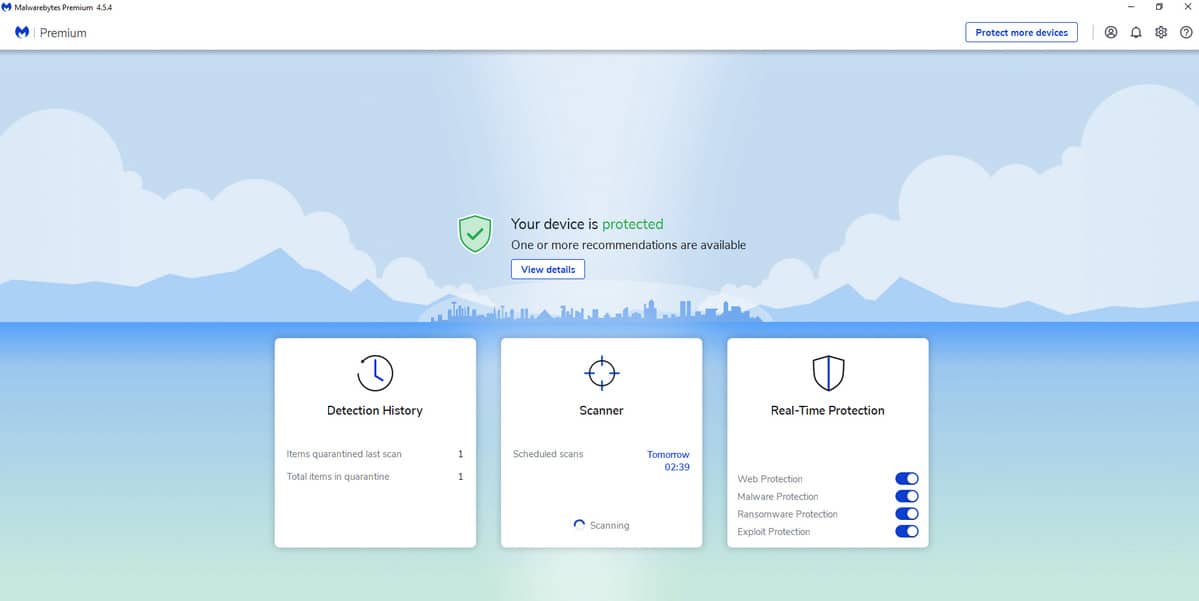Screen dimensions: 1199x601
Task: Open the Detection History card title
Action: (375, 411)
